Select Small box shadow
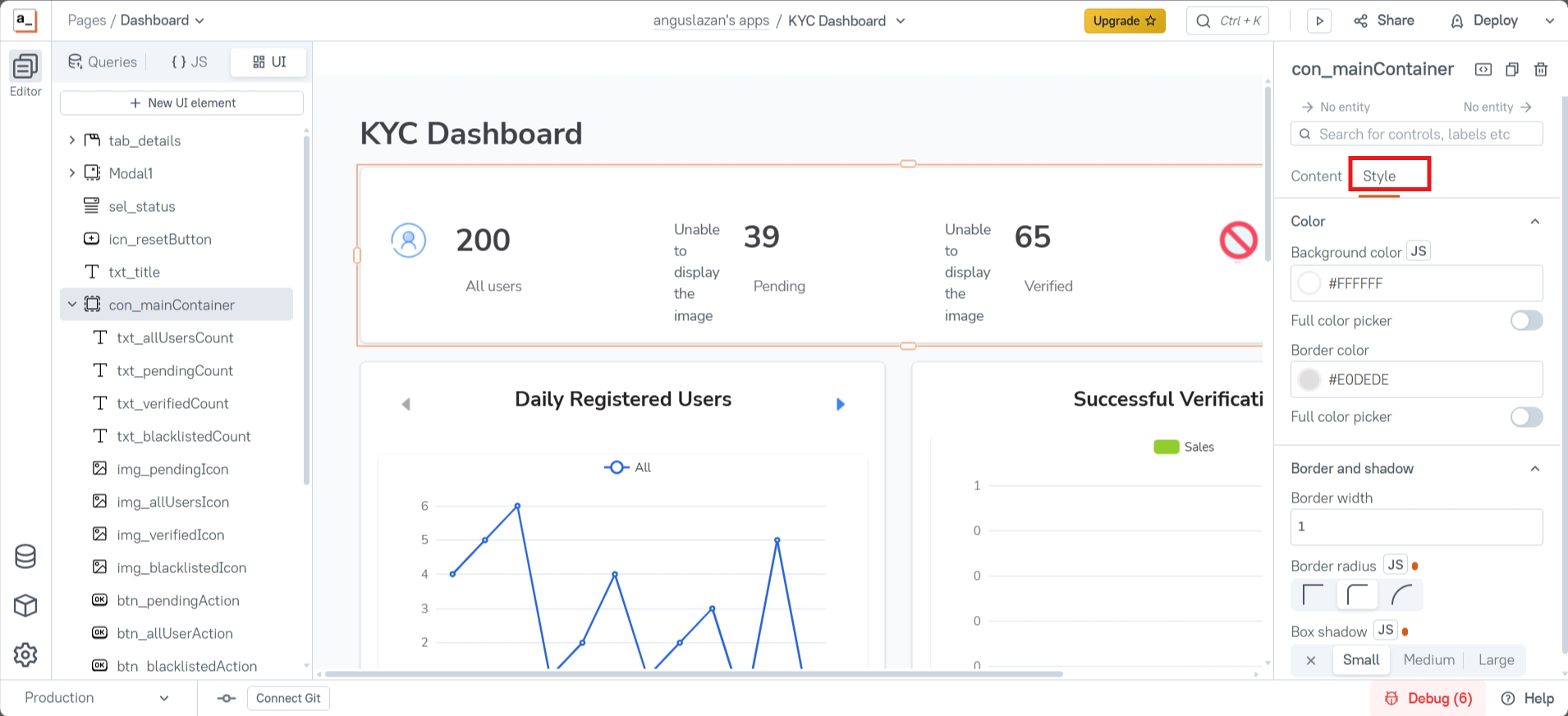This screenshot has height=716, width=1568. click(1360, 660)
